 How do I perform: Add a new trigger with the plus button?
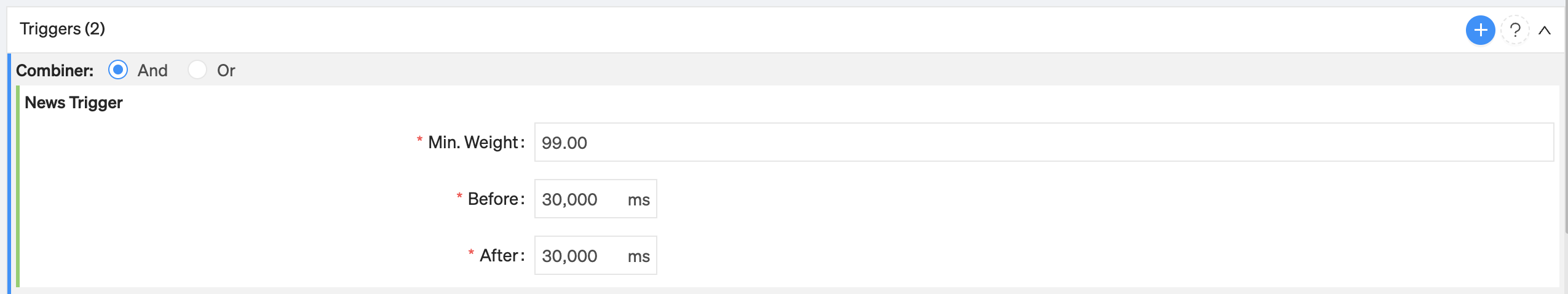(1480, 30)
